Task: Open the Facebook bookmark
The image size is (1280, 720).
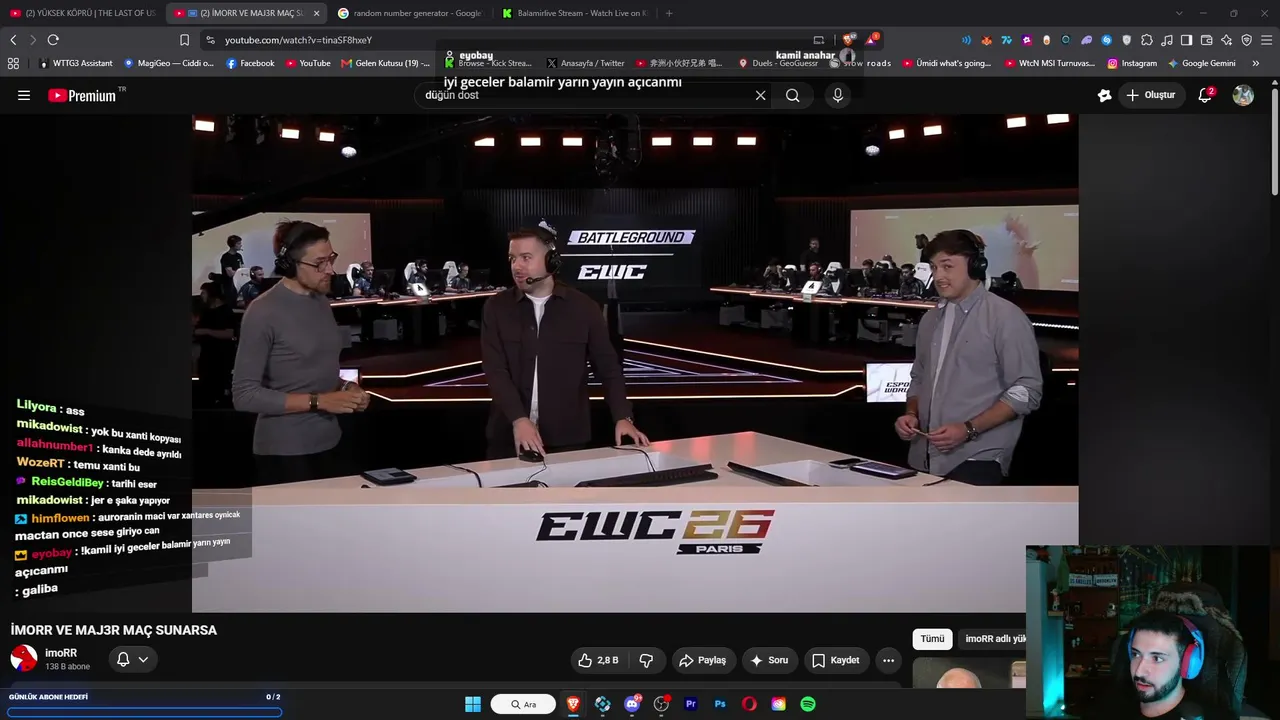Action: (250, 63)
